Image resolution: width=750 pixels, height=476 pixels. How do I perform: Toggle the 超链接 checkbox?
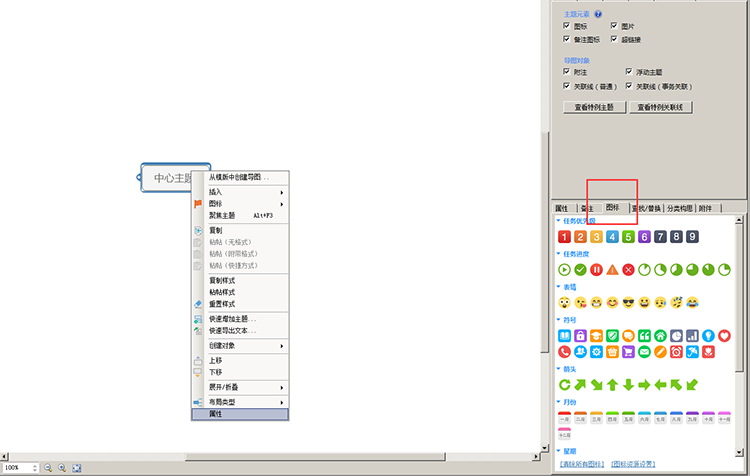pyautogui.click(x=628, y=39)
